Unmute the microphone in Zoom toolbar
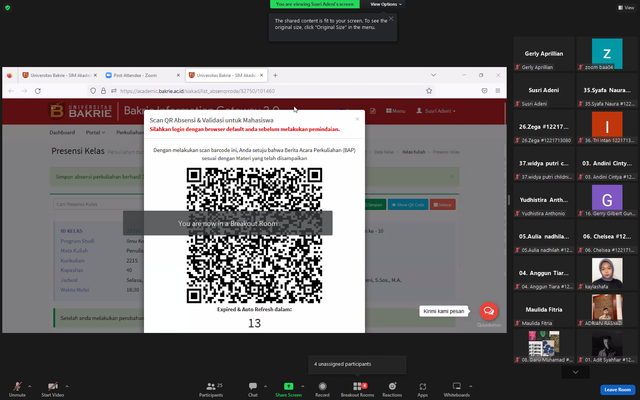 17,389
